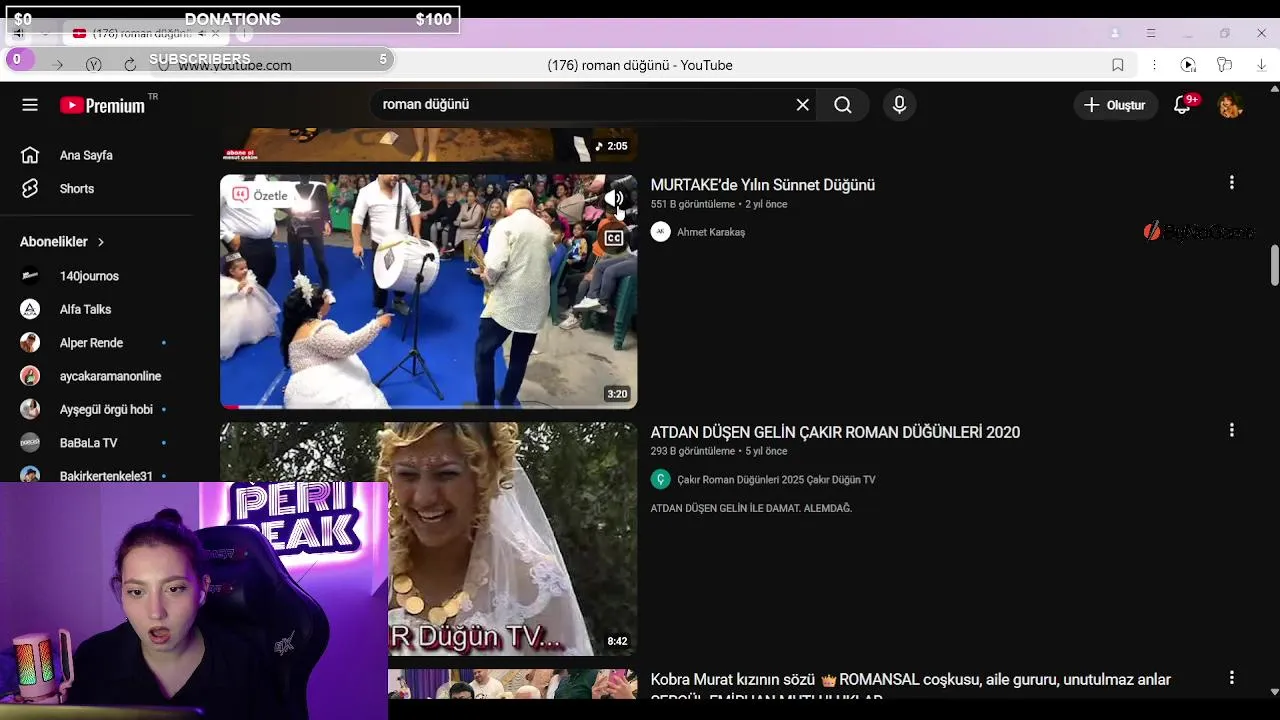Open Alper Rende subscription channel
The image size is (1280, 720).
click(91, 343)
